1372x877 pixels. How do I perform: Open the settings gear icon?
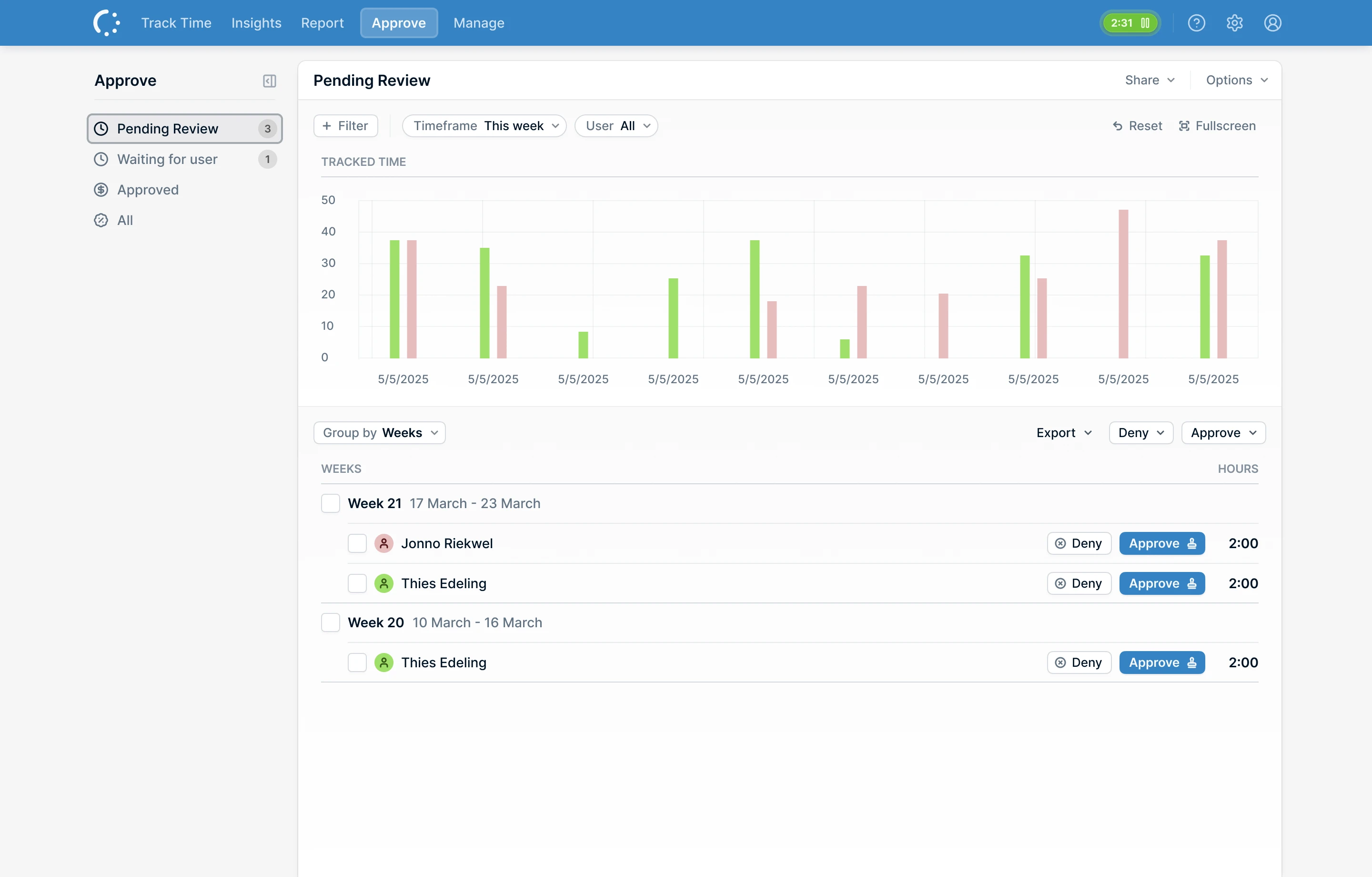[1234, 23]
